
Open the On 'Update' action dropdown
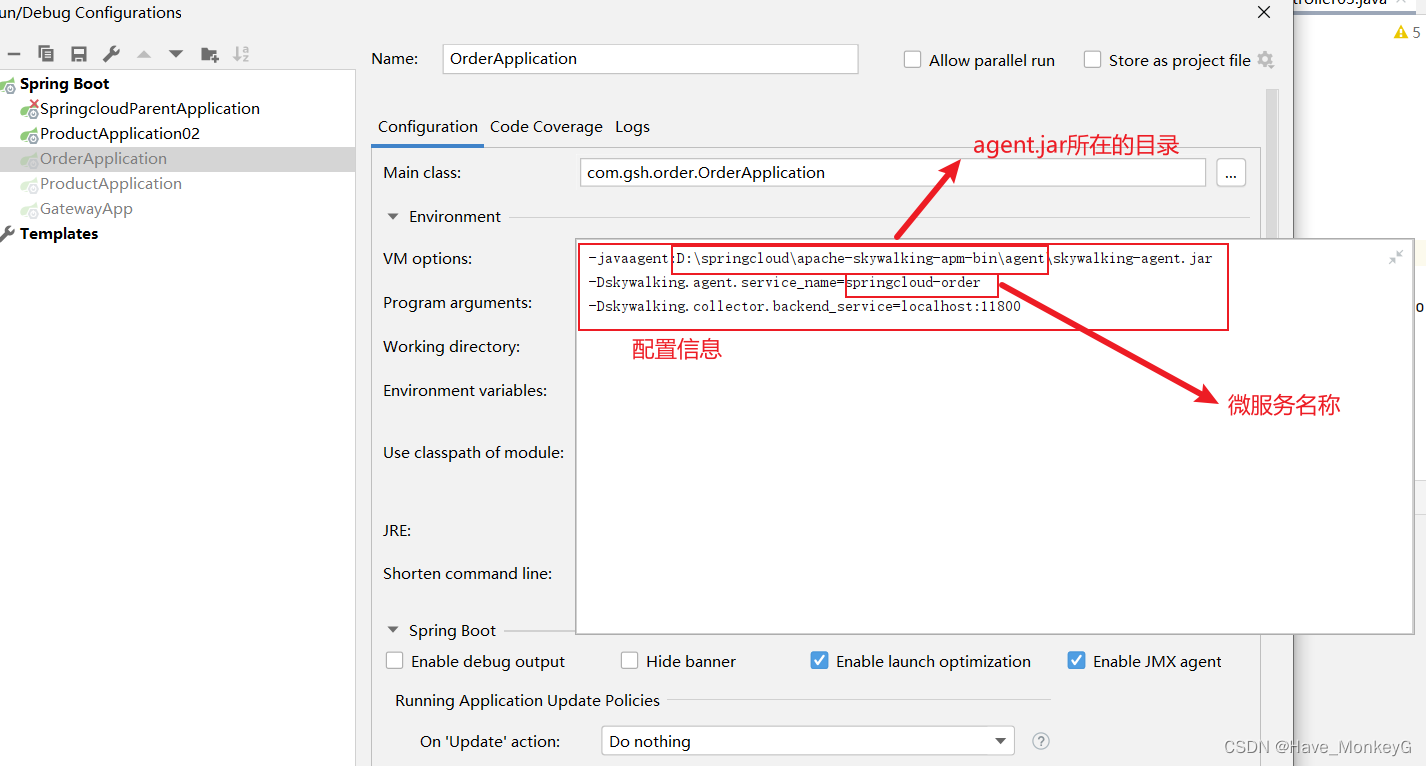tap(808, 741)
